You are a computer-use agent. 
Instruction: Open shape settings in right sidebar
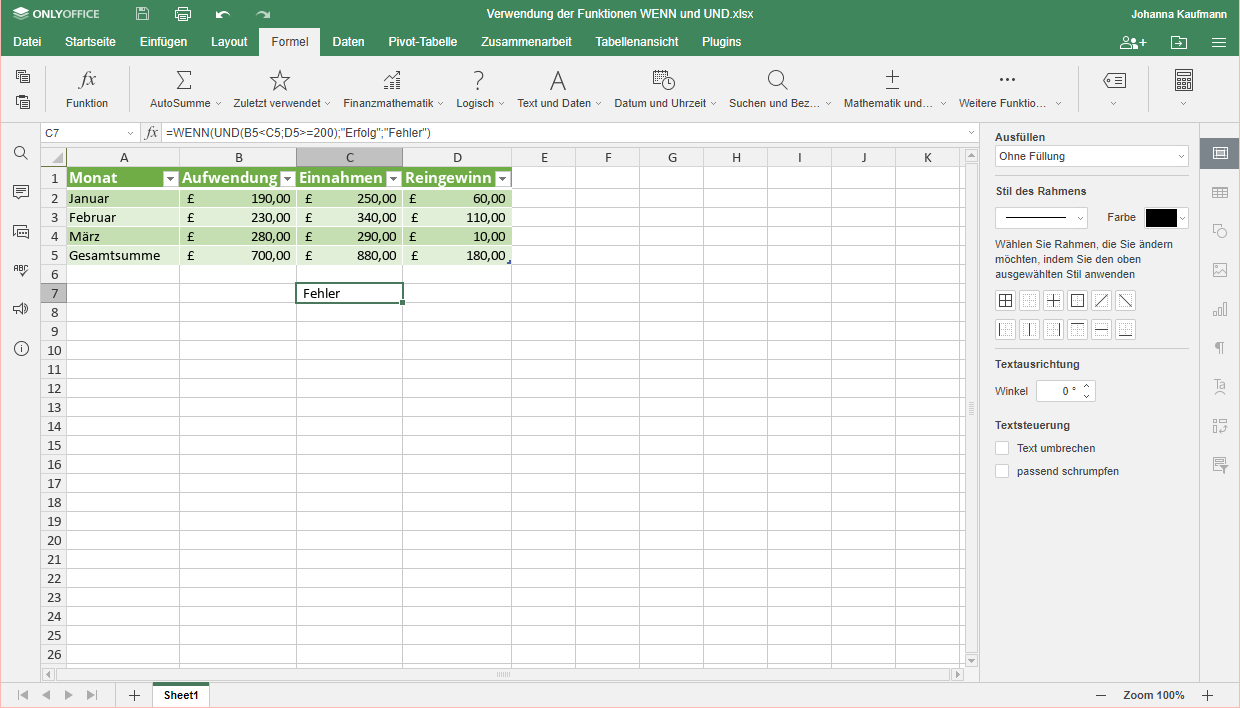[1219, 231]
